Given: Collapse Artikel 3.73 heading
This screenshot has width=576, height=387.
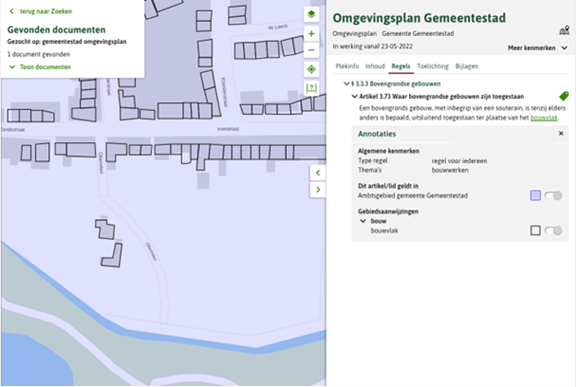Looking at the screenshot, I should click(x=354, y=97).
